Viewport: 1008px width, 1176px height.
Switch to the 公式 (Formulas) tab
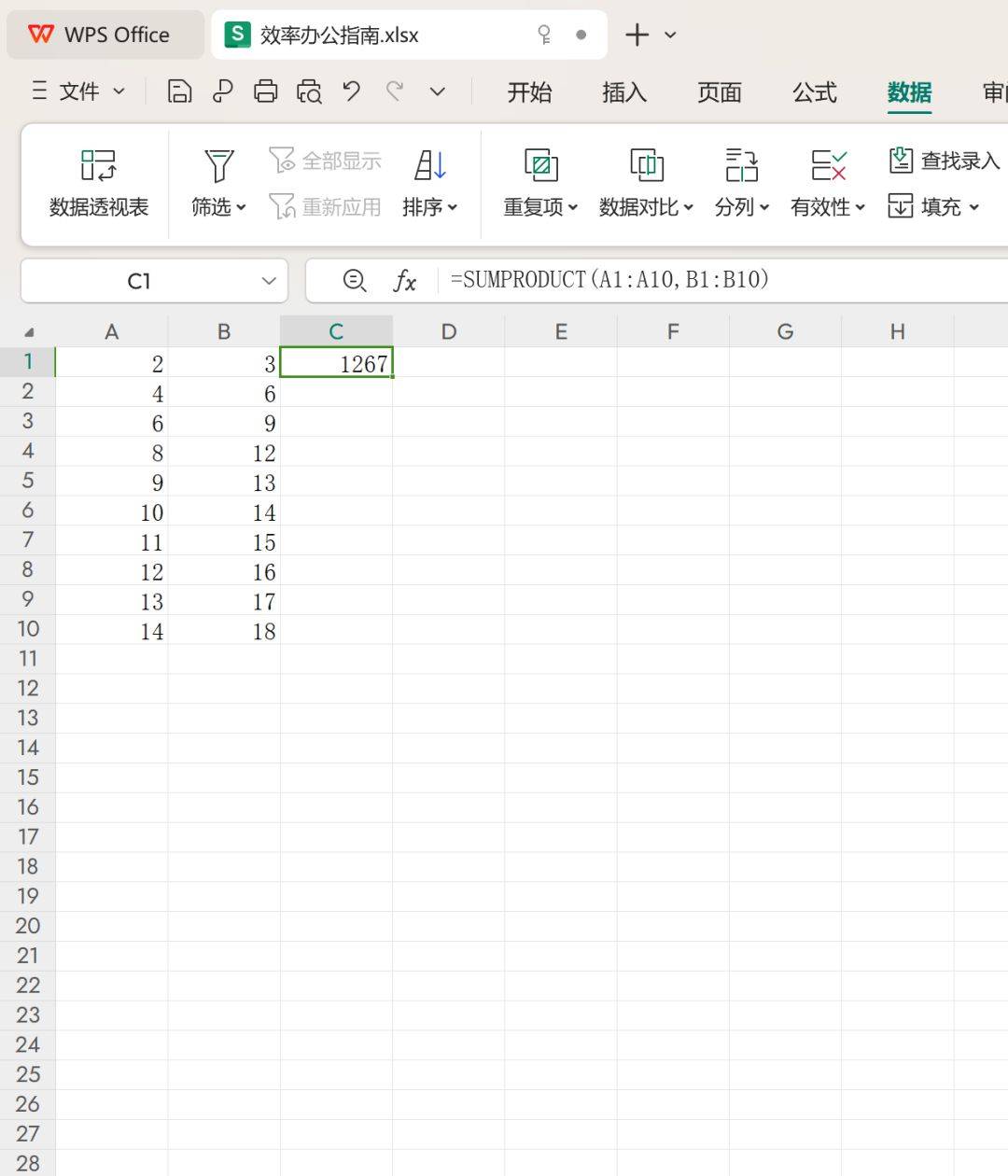point(814,92)
